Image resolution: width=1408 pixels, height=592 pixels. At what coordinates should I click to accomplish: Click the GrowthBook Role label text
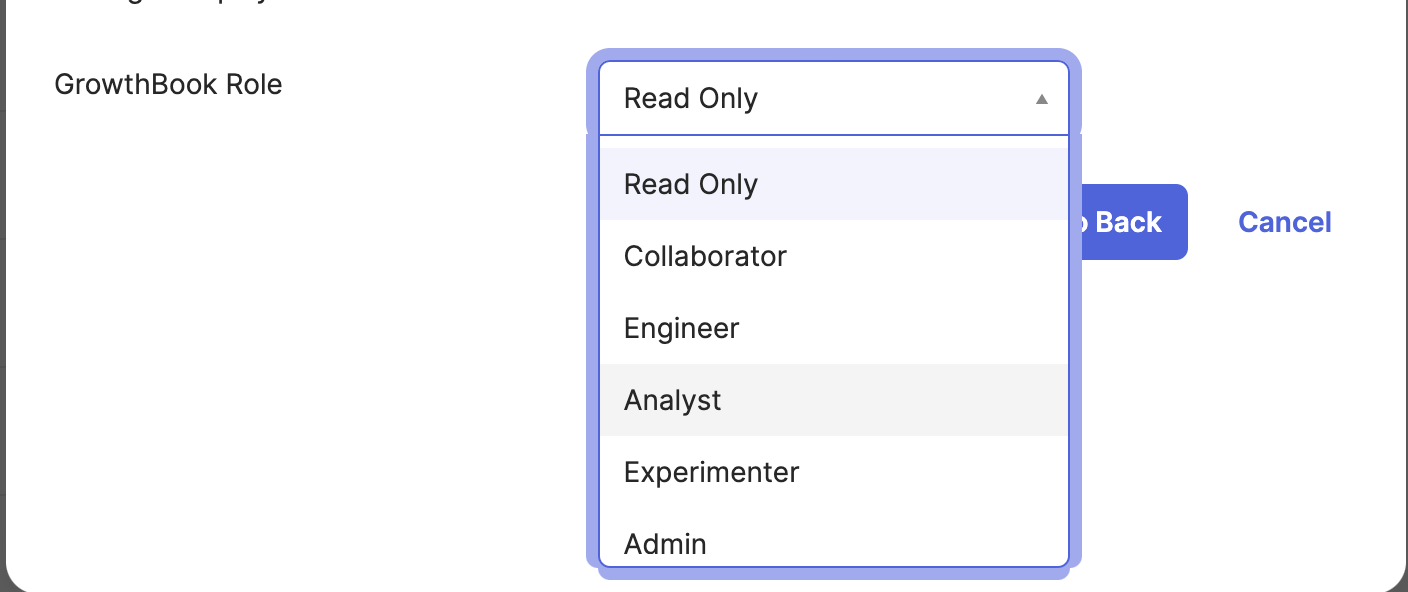168,84
